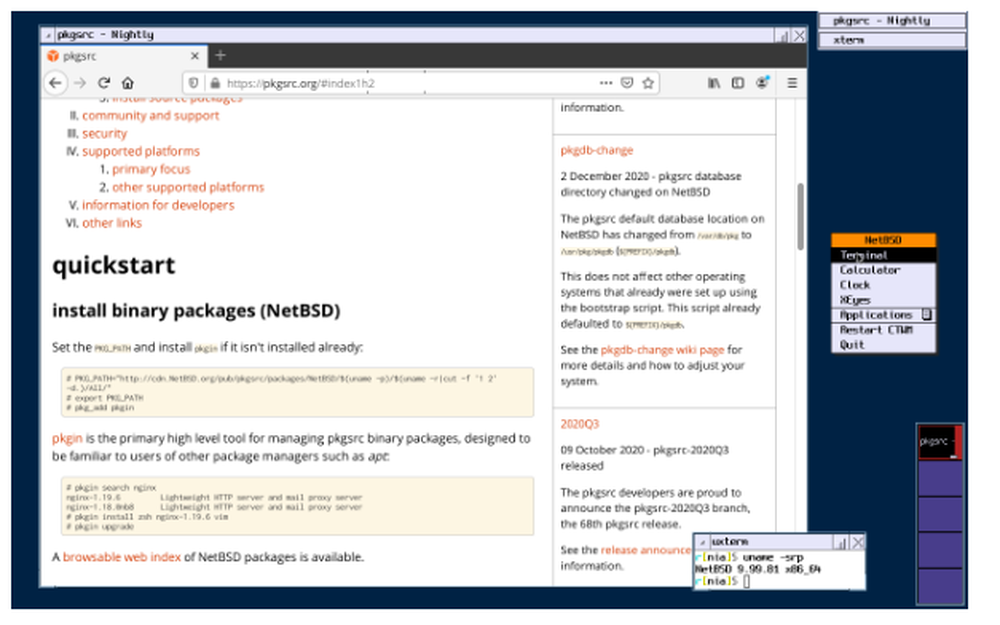Open the 'supported platforms' link
This screenshot has height=625, width=1000.
(141, 151)
